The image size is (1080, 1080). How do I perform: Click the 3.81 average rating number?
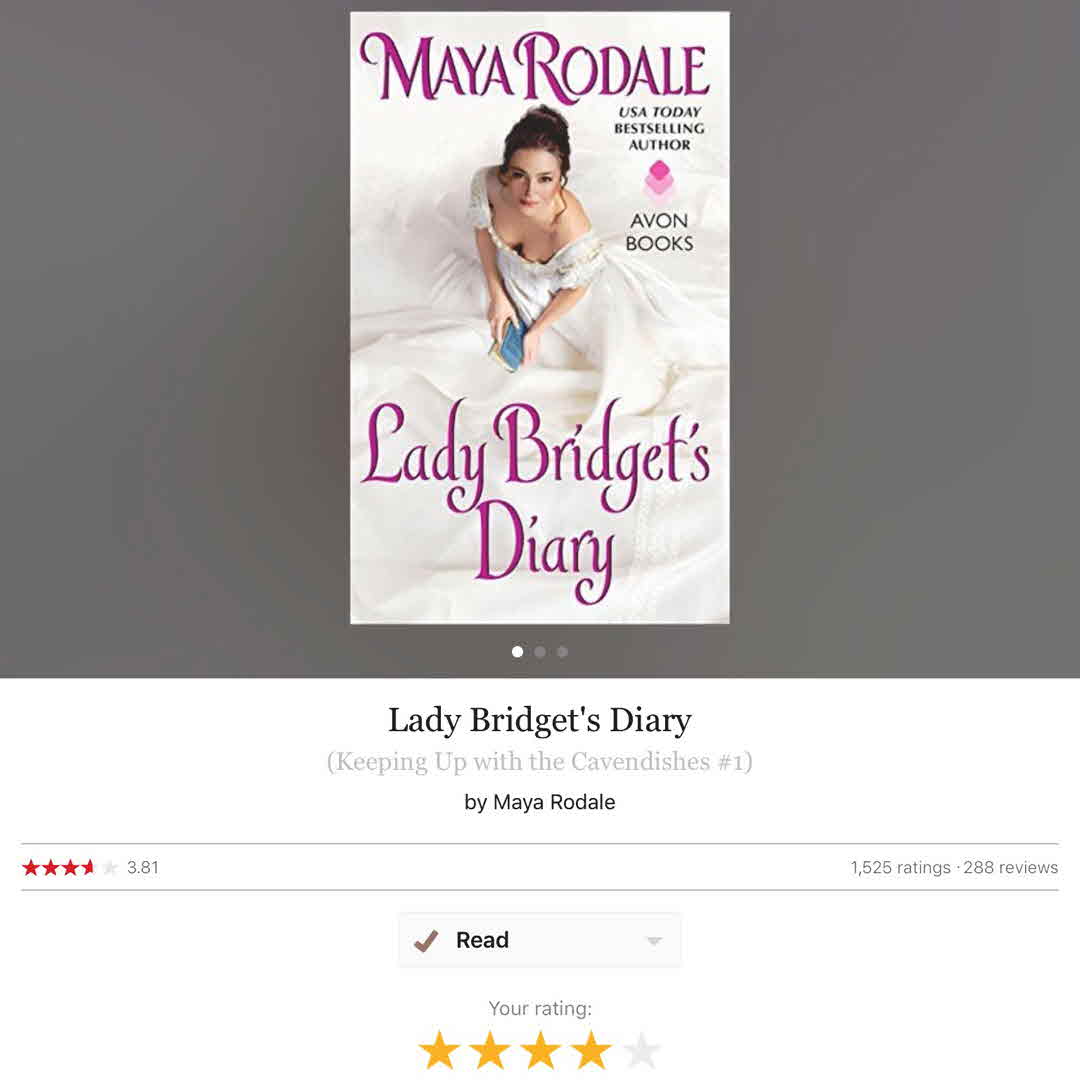point(143,867)
